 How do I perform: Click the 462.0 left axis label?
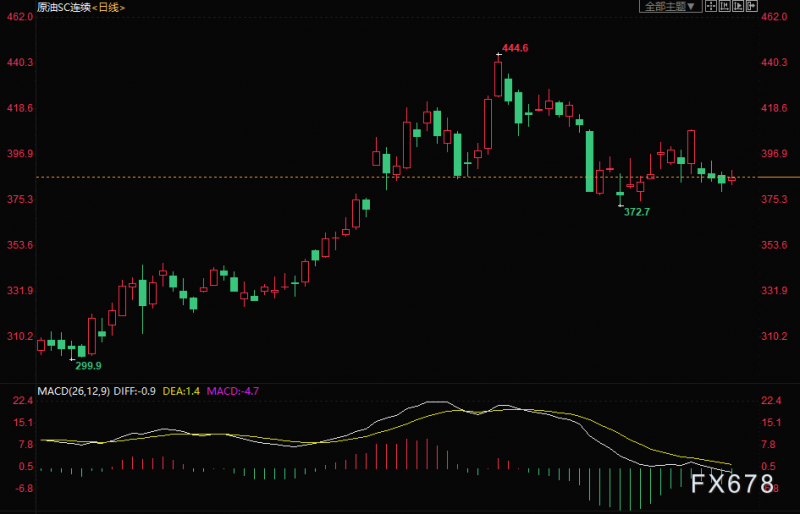click(x=20, y=17)
